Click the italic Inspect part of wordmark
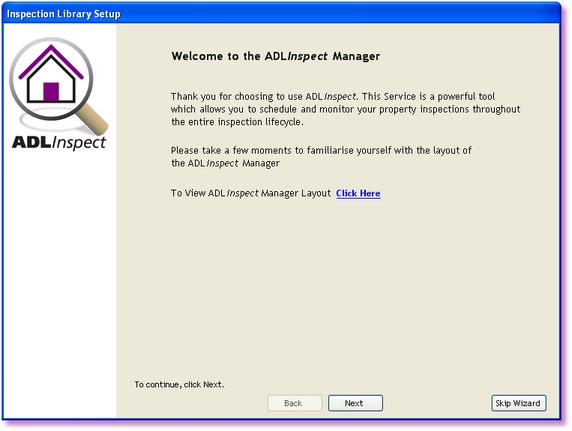 pos(79,143)
